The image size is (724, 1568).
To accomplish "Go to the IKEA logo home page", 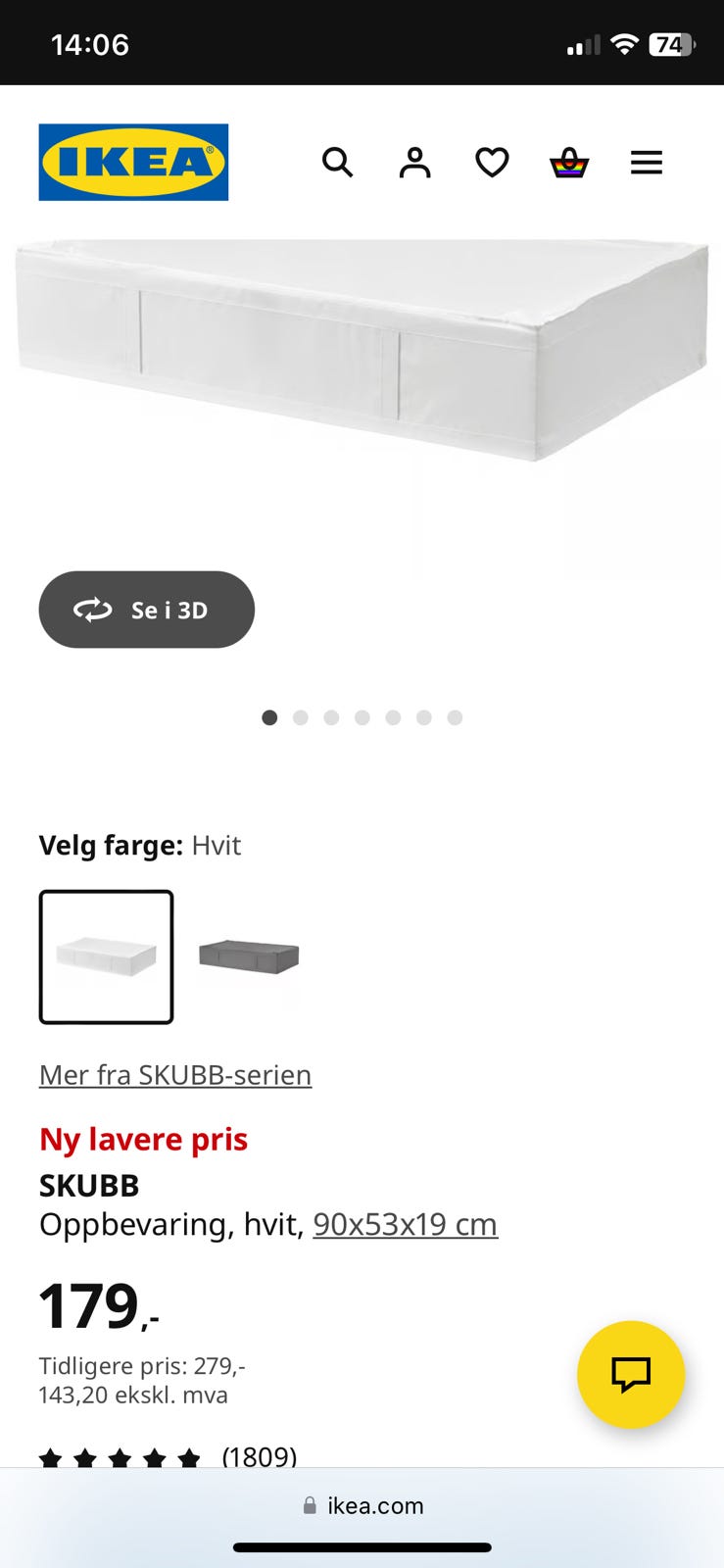I will [x=133, y=162].
